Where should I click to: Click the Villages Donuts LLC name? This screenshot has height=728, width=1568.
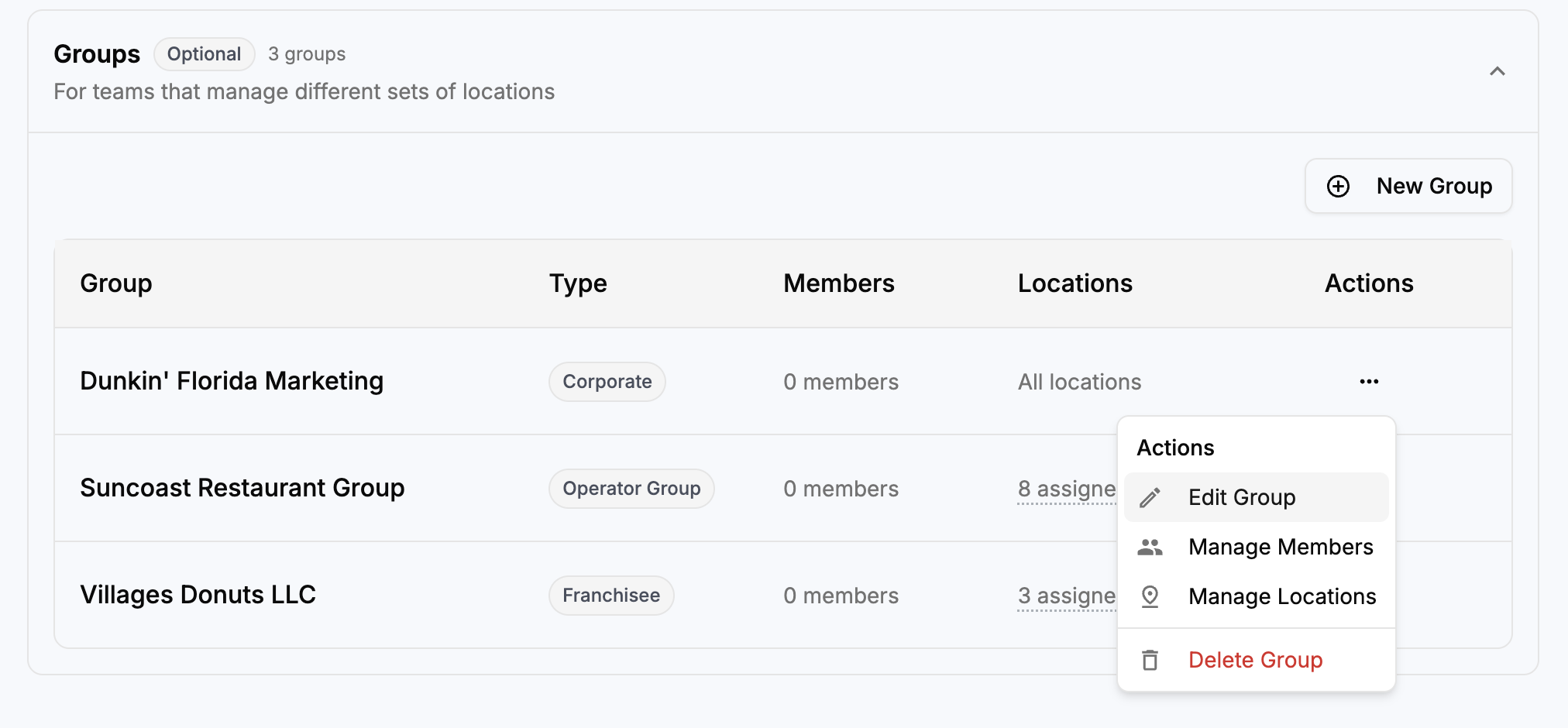(x=198, y=595)
